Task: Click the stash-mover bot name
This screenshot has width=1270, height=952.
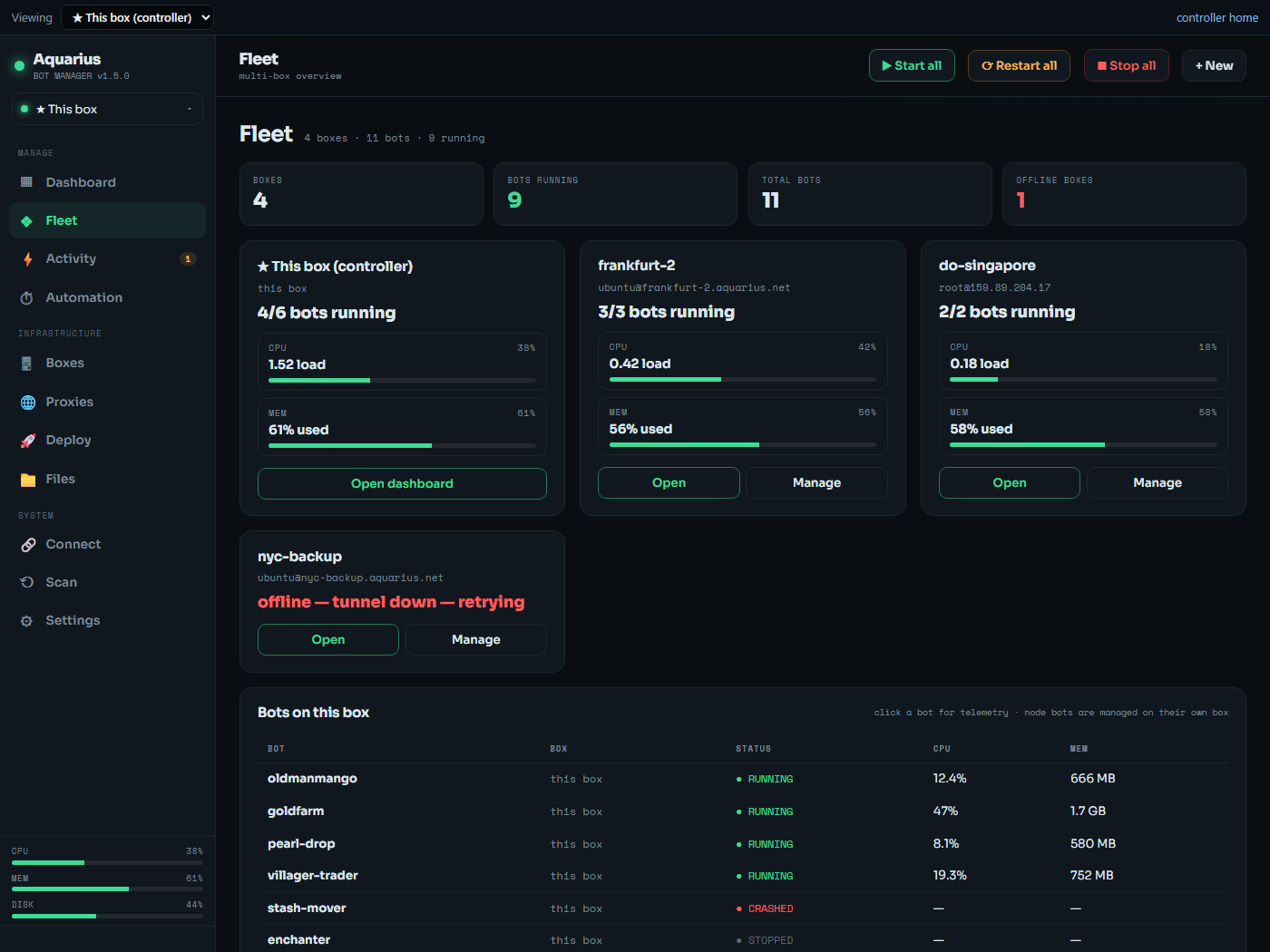Action: pyautogui.click(x=307, y=908)
